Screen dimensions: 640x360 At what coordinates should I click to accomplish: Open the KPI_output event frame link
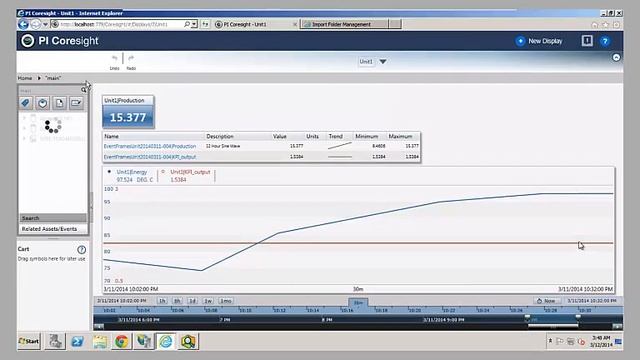click(x=150, y=157)
